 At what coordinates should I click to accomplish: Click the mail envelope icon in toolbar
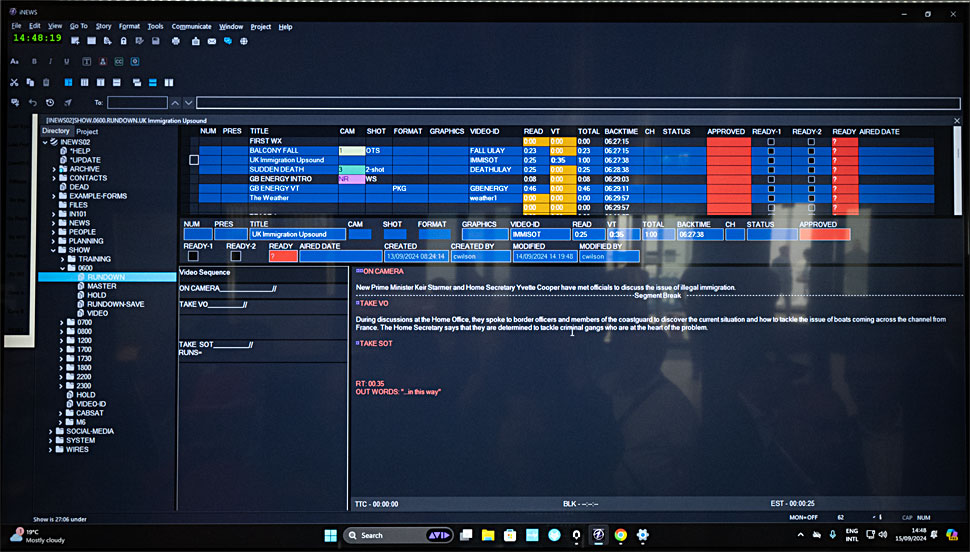211,41
